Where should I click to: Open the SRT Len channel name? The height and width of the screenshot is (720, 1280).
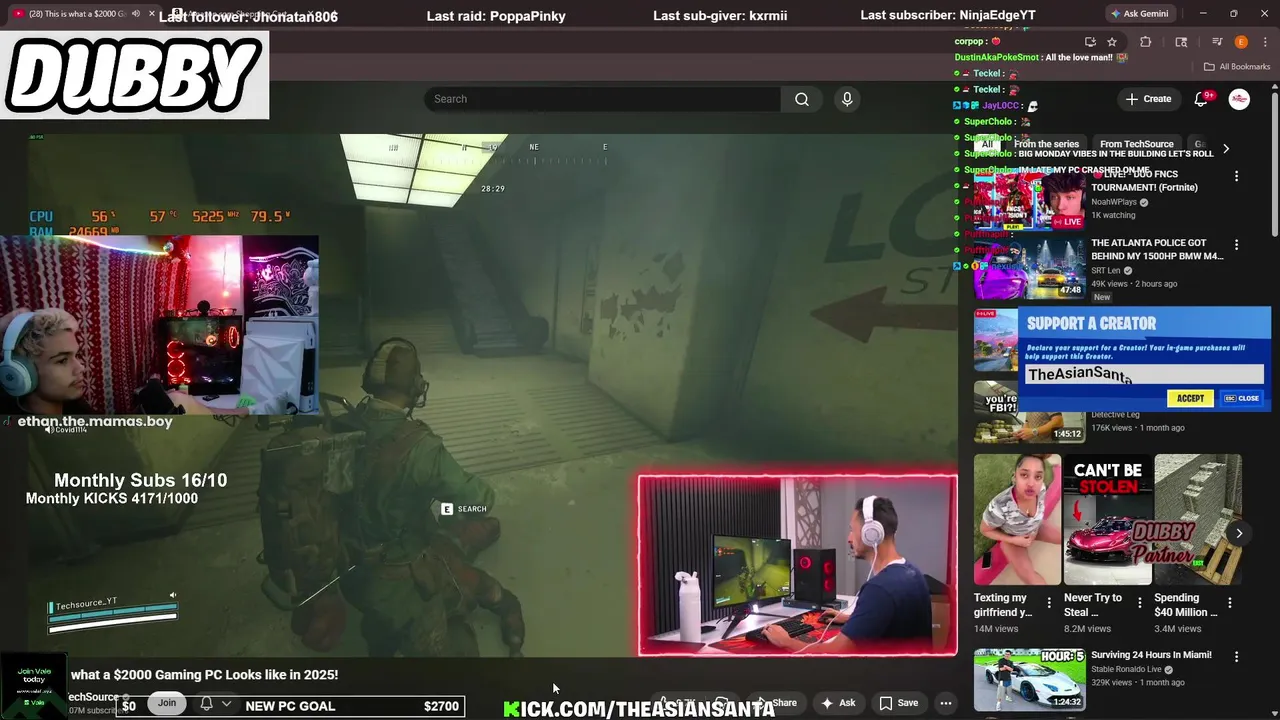tap(1106, 270)
